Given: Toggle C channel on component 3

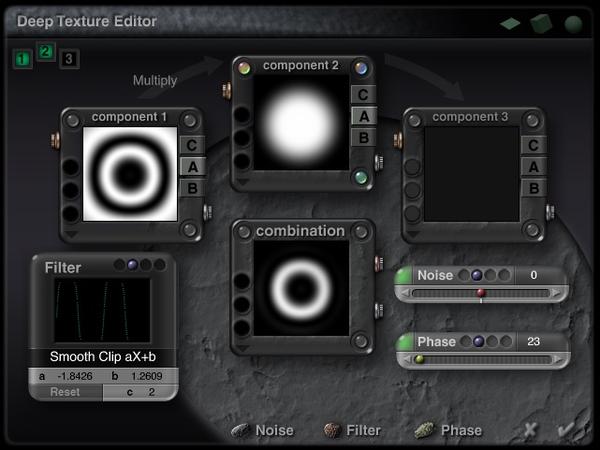Looking at the screenshot, I should click(x=533, y=145).
